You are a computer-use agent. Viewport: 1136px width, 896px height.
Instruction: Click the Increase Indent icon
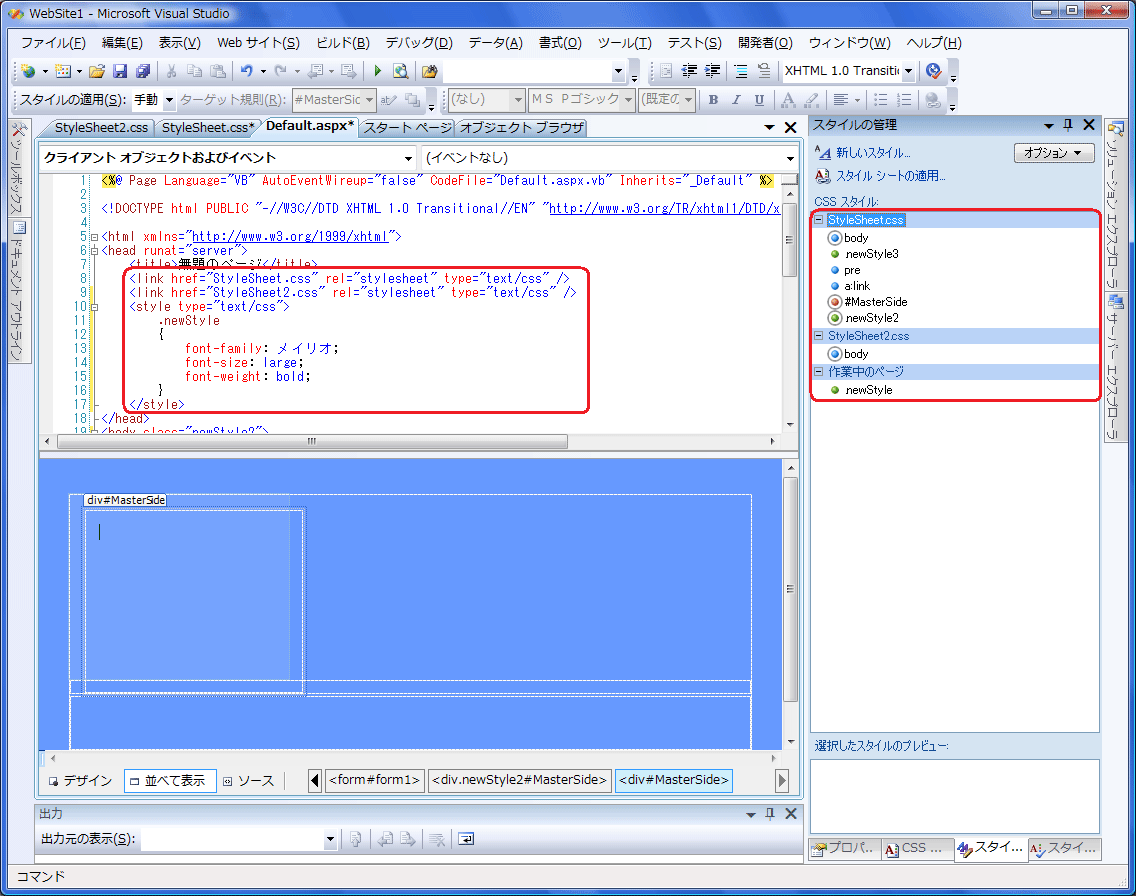pos(713,70)
